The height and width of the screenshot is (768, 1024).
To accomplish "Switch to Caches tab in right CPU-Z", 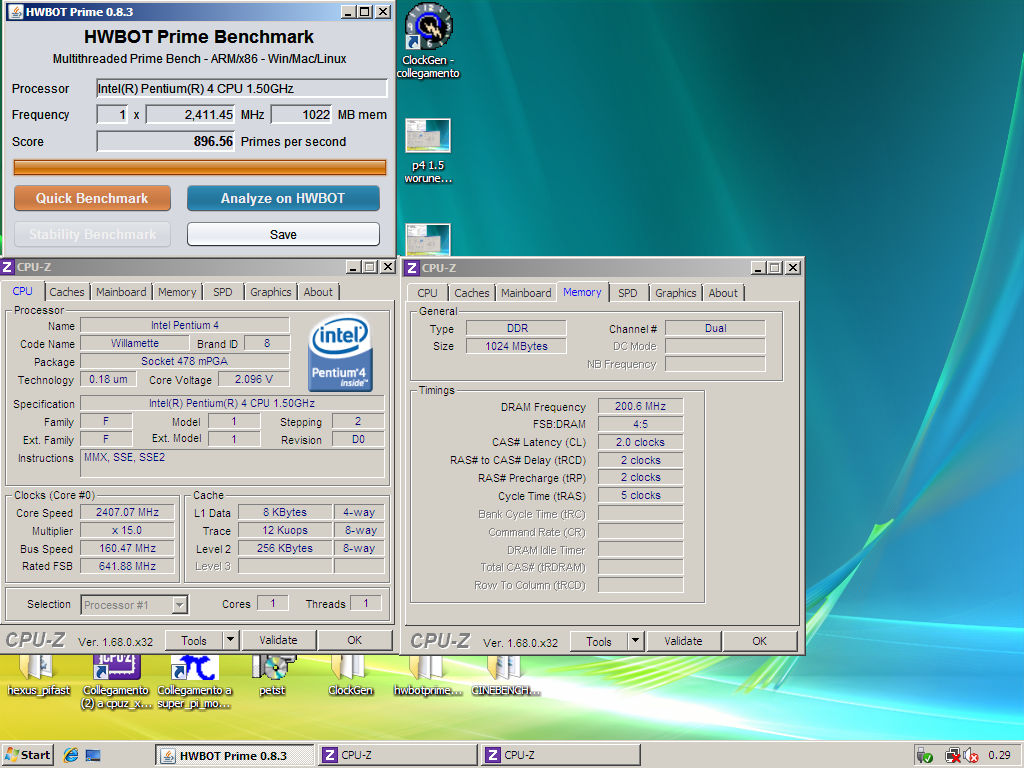I will (472, 293).
